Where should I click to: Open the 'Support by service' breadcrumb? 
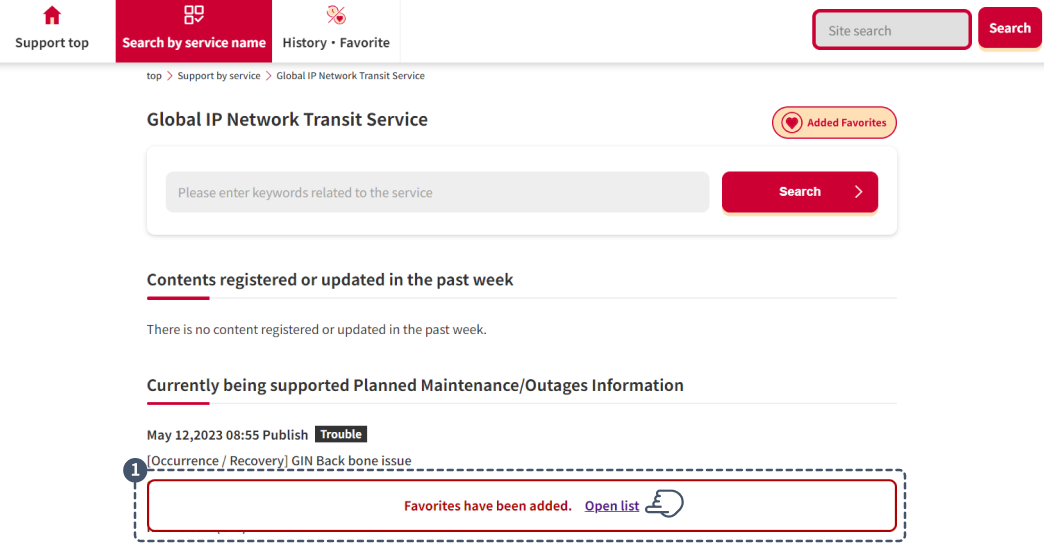pyautogui.click(x=219, y=76)
